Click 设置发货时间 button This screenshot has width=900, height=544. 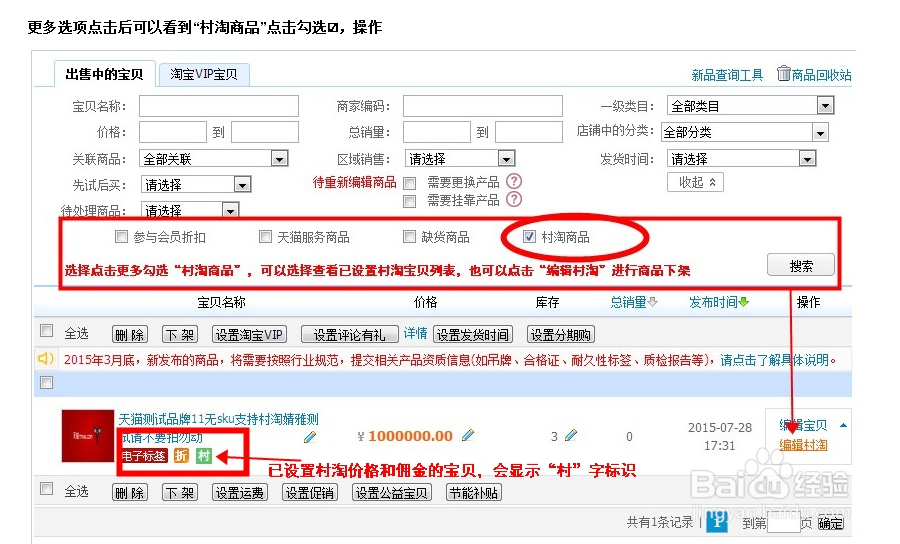[472, 335]
